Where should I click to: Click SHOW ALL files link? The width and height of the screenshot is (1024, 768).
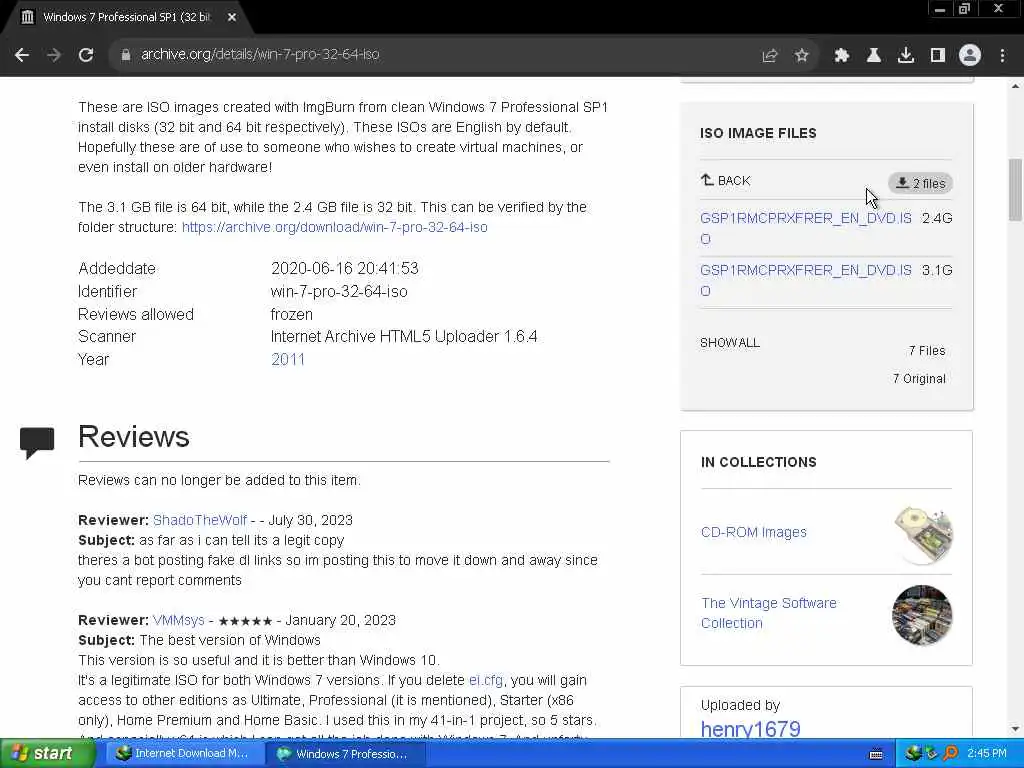coord(729,343)
